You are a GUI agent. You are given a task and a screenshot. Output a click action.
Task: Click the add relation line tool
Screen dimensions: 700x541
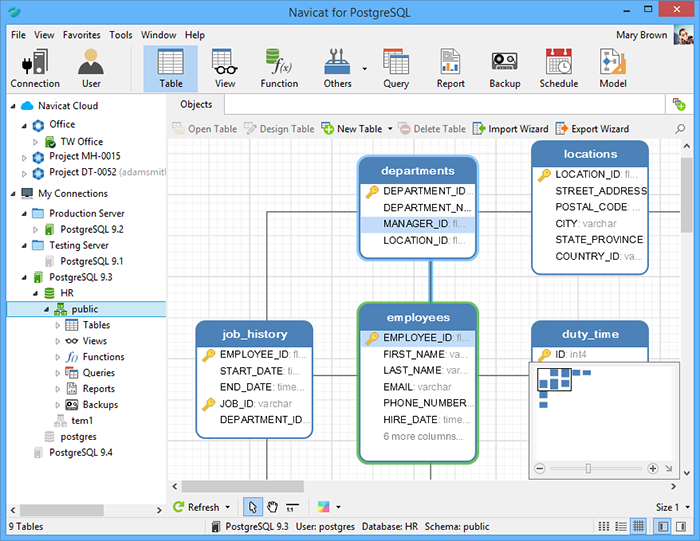292,507
